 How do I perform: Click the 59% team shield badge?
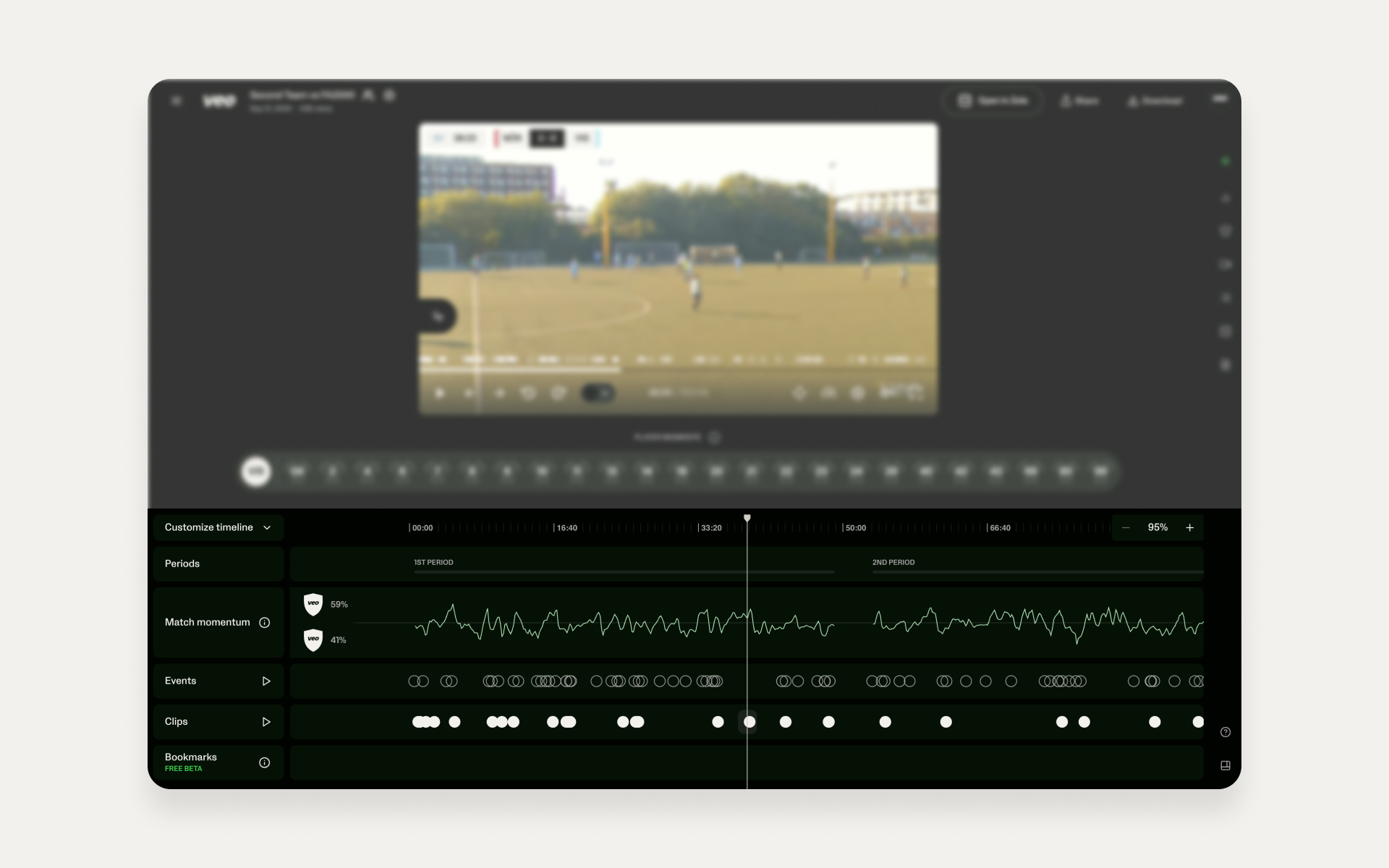pos(313,605)
